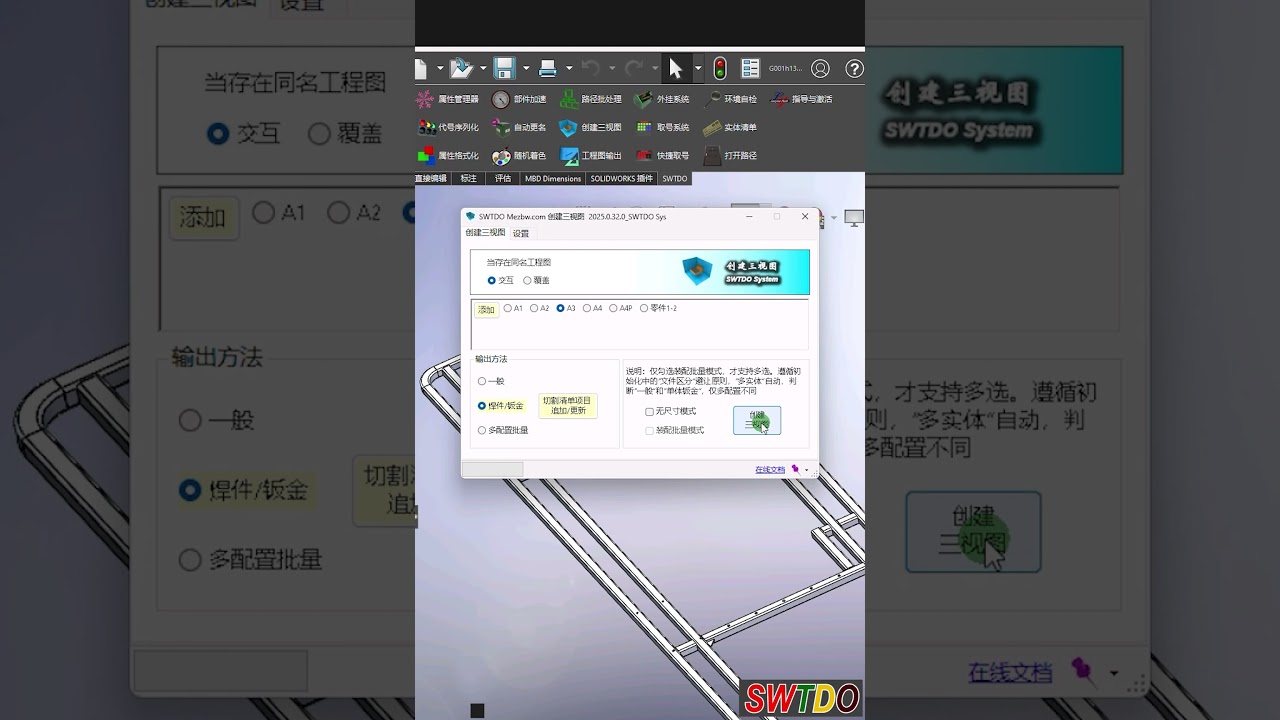Enable the 无尺寸模式 checkbox
This screenshot has width=1280, height=720.
[670, 411]
